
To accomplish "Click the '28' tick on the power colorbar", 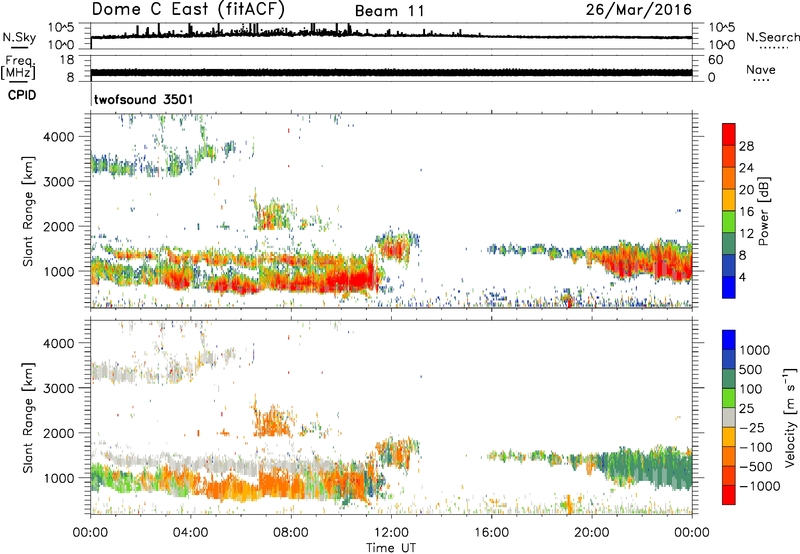I will 746,146.
